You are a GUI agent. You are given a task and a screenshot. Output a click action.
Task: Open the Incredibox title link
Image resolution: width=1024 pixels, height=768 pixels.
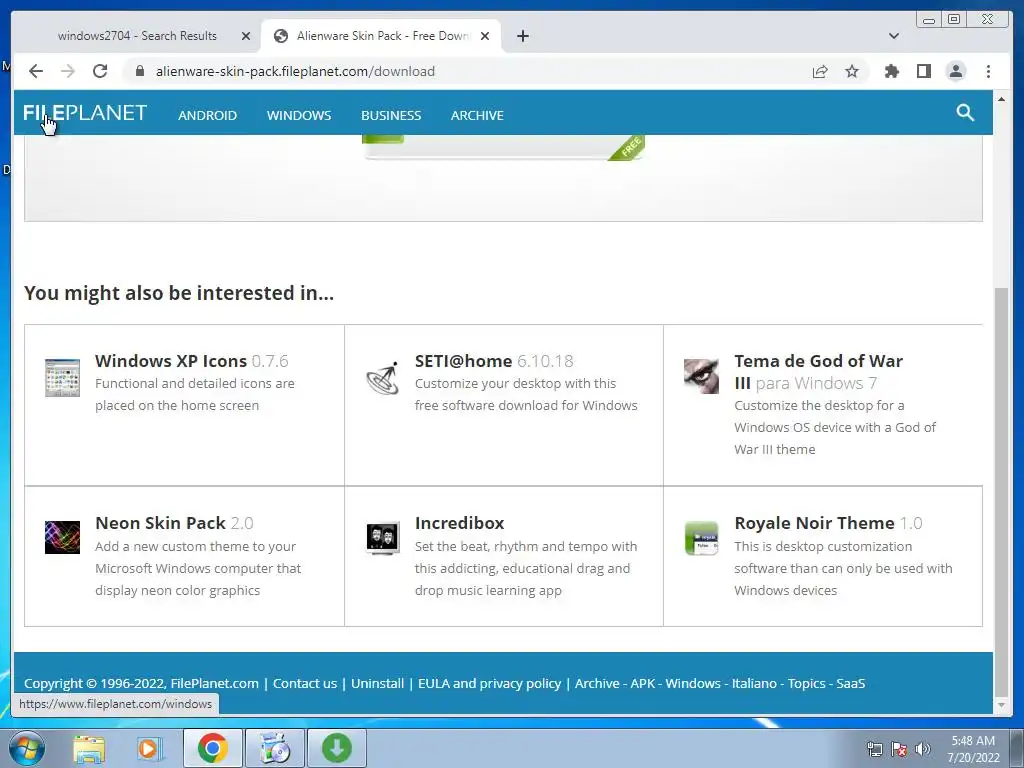click(x=460, y=523)
